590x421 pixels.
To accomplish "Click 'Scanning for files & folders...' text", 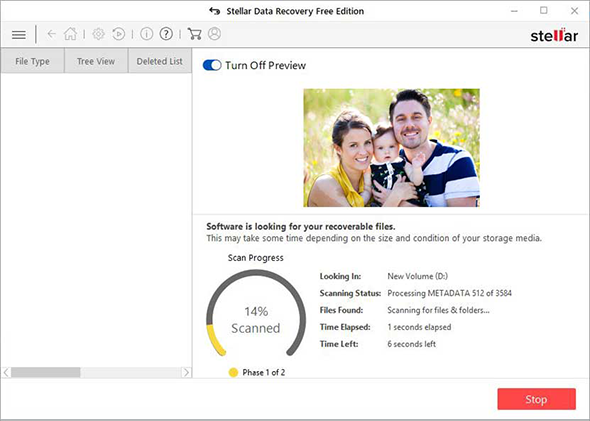I will click(438, 310).
